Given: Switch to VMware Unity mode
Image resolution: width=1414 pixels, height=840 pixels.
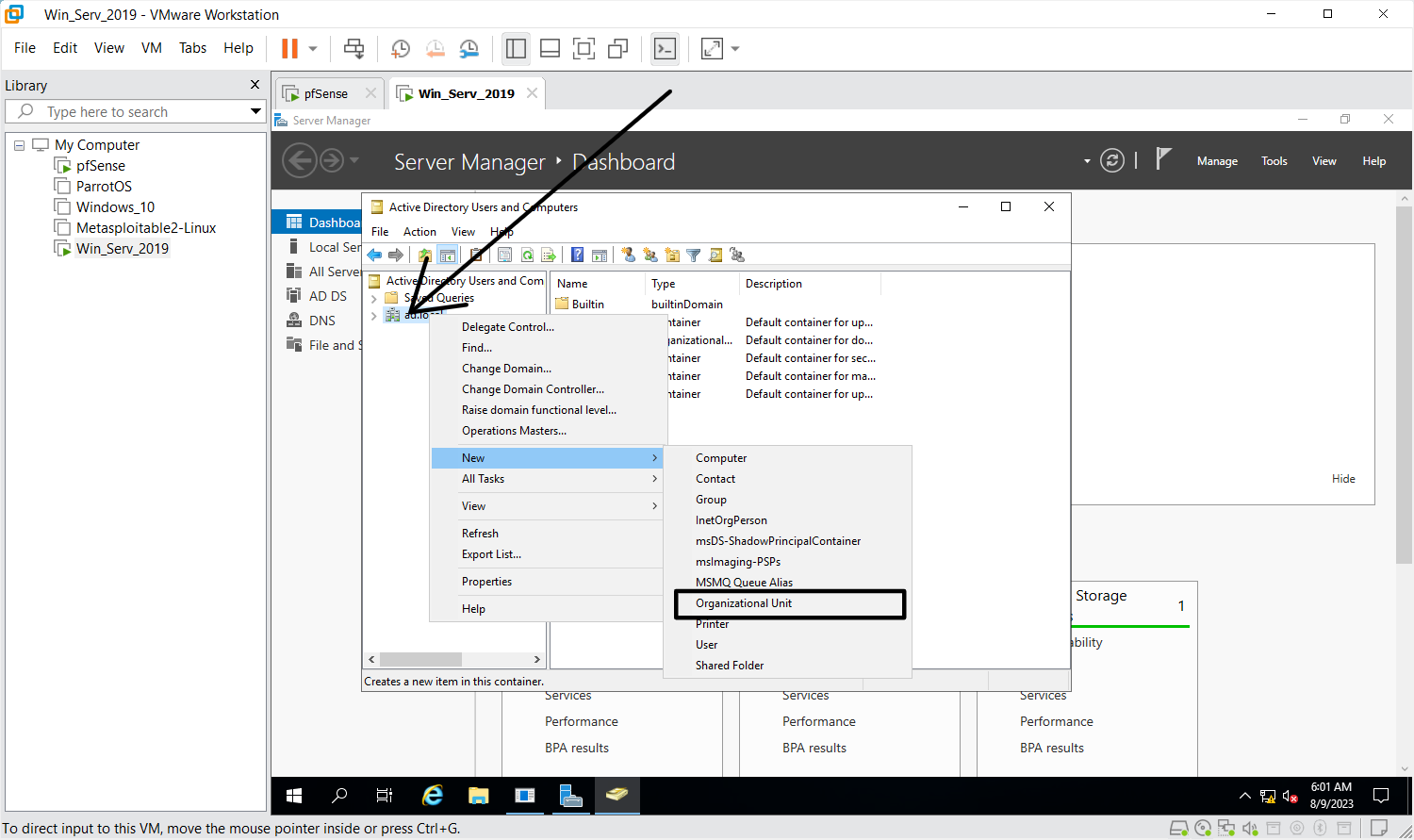Looking at the screenshot, I should point(618,48).
